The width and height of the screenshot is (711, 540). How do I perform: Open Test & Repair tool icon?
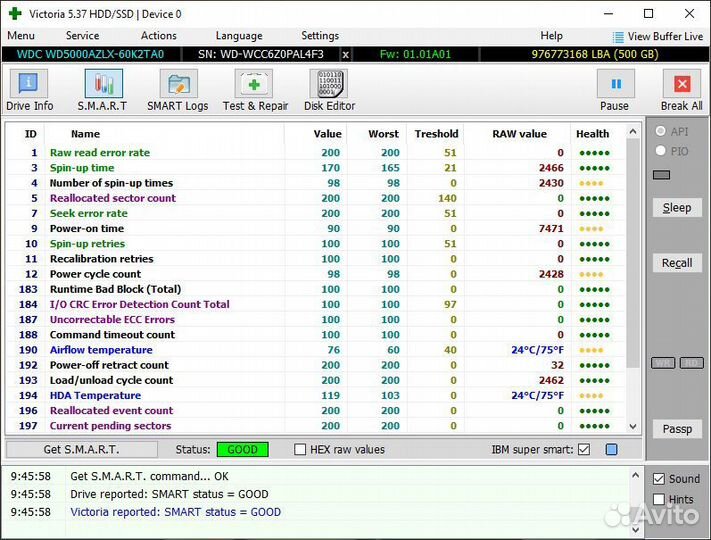[253, 83]
